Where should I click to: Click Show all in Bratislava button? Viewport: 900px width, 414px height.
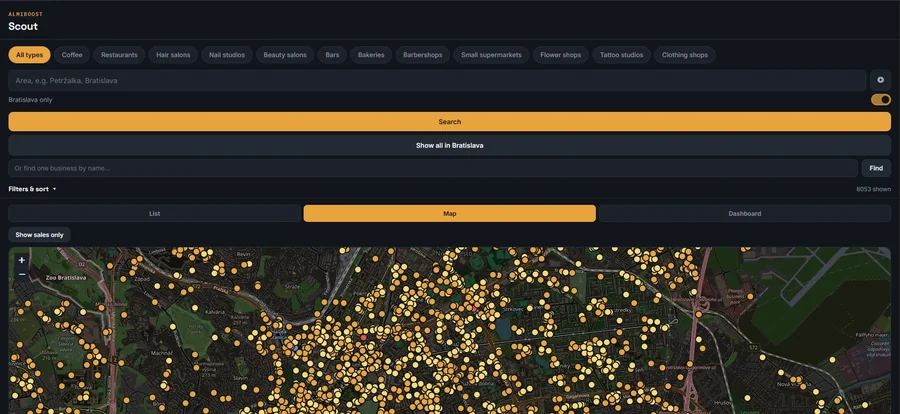coord(449,145)
